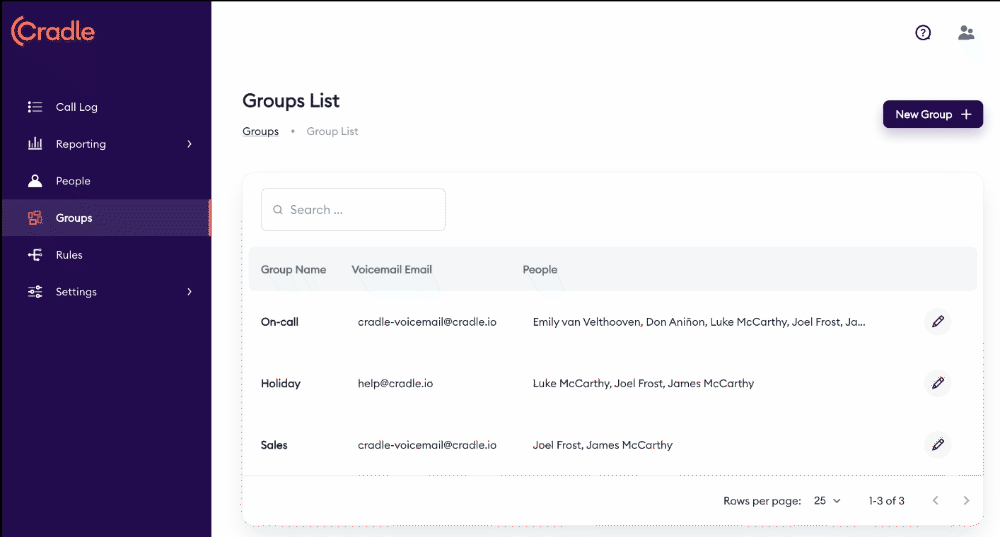Open the help question mark icon
The image size is (1000, 537).
923,33
